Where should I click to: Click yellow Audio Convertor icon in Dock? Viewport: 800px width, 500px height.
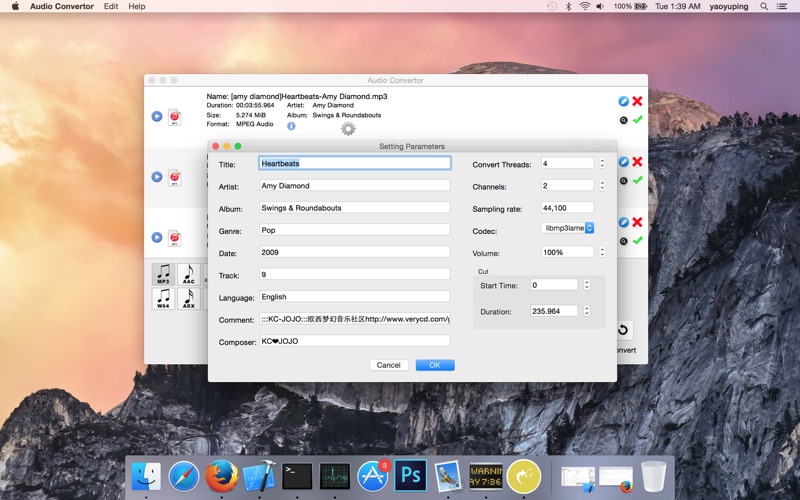tap(523, 476)
